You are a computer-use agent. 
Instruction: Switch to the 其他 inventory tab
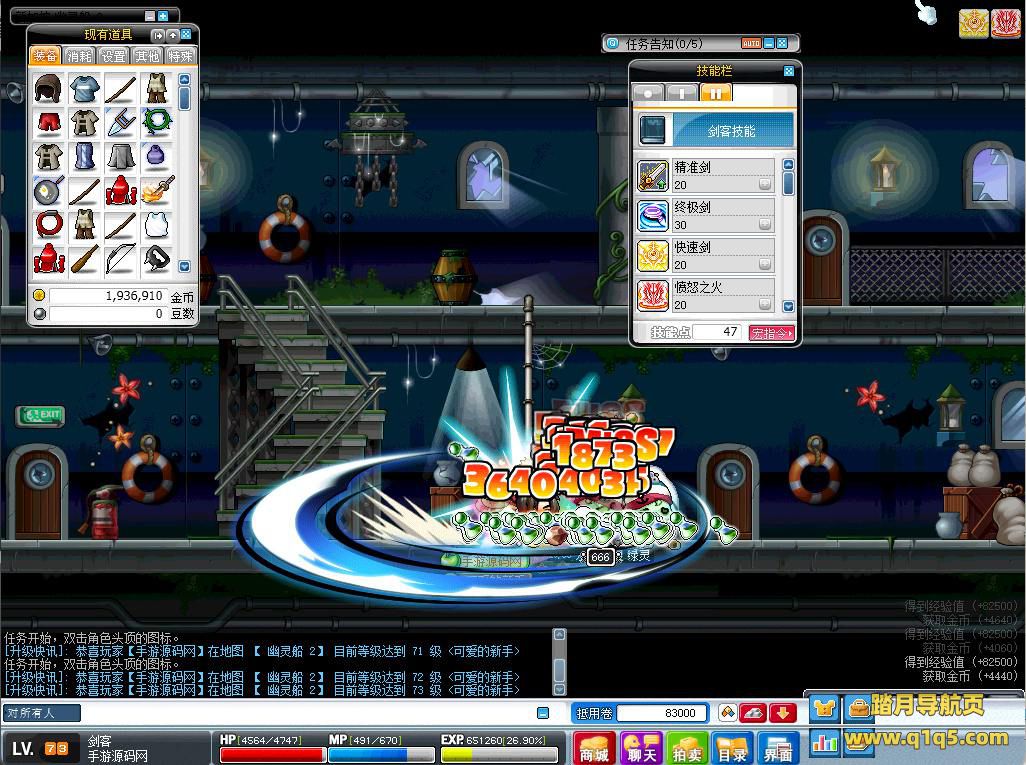147,57
